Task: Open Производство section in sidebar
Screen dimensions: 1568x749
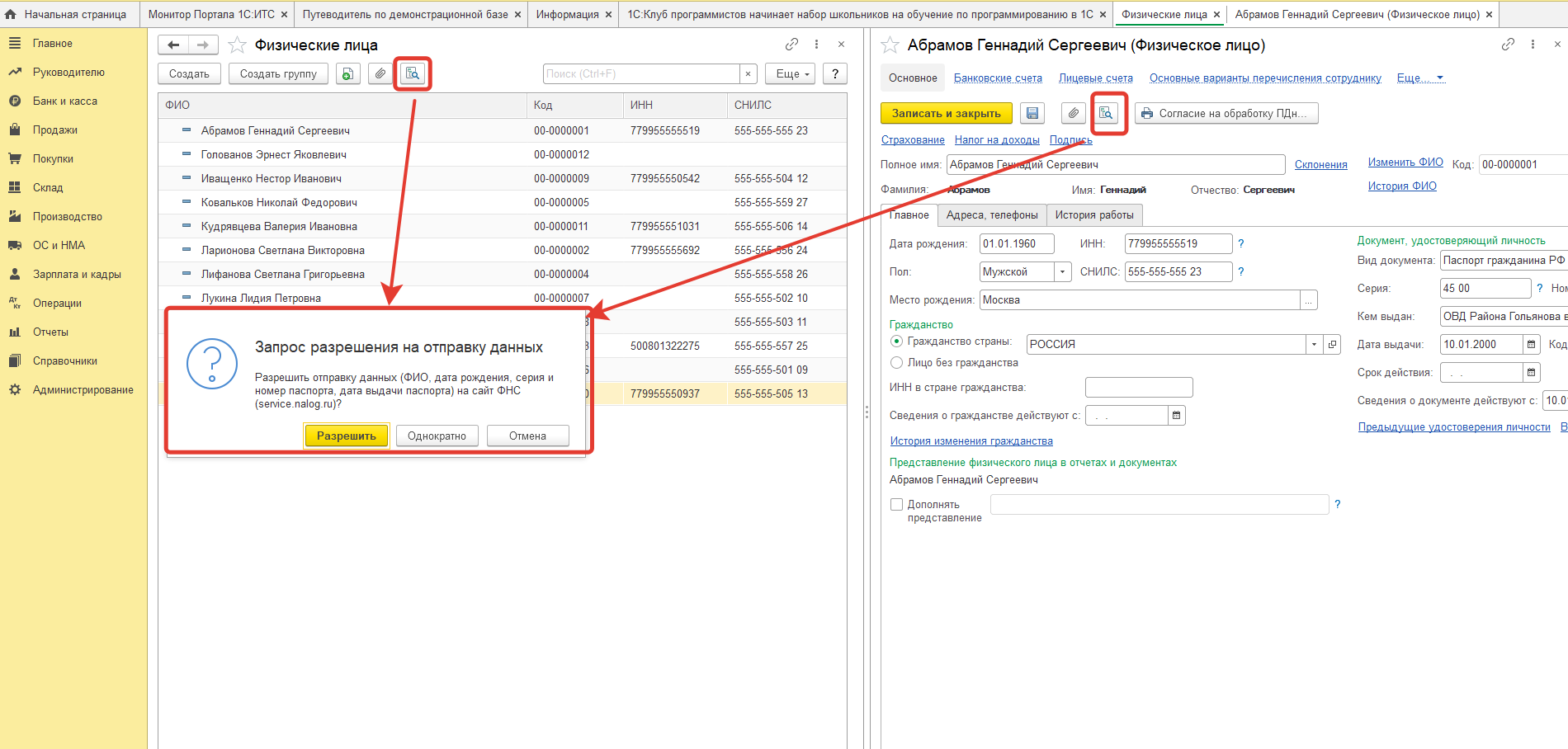Action: 67,216
